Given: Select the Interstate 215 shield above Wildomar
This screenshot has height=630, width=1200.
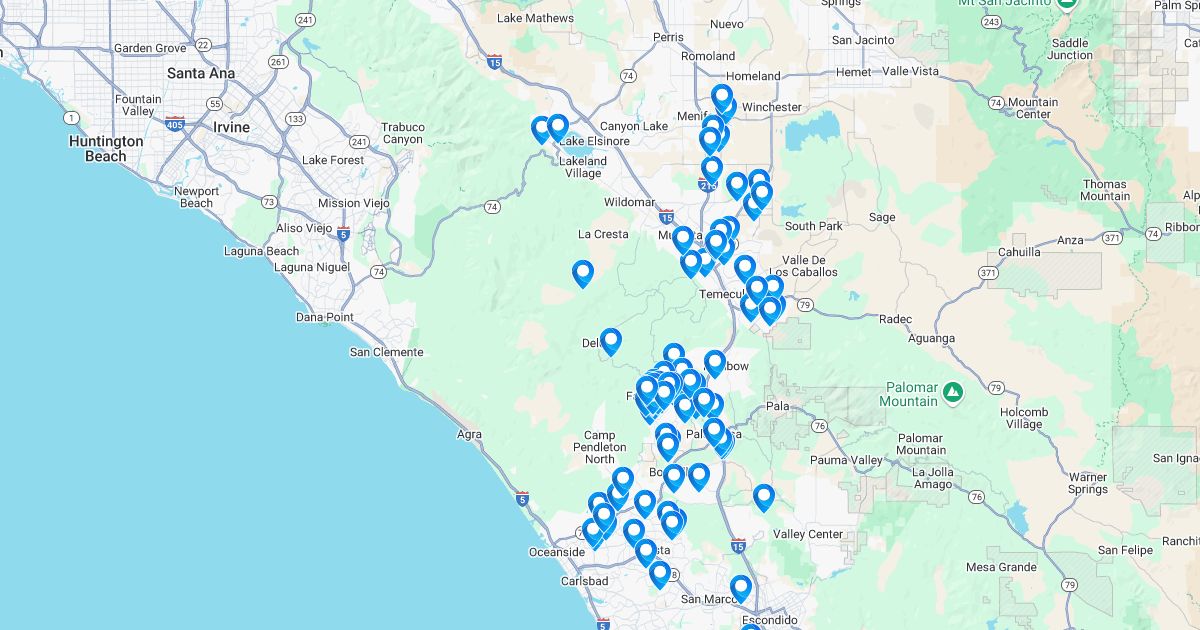Looking at the screenshot, I should pos(706,184).
